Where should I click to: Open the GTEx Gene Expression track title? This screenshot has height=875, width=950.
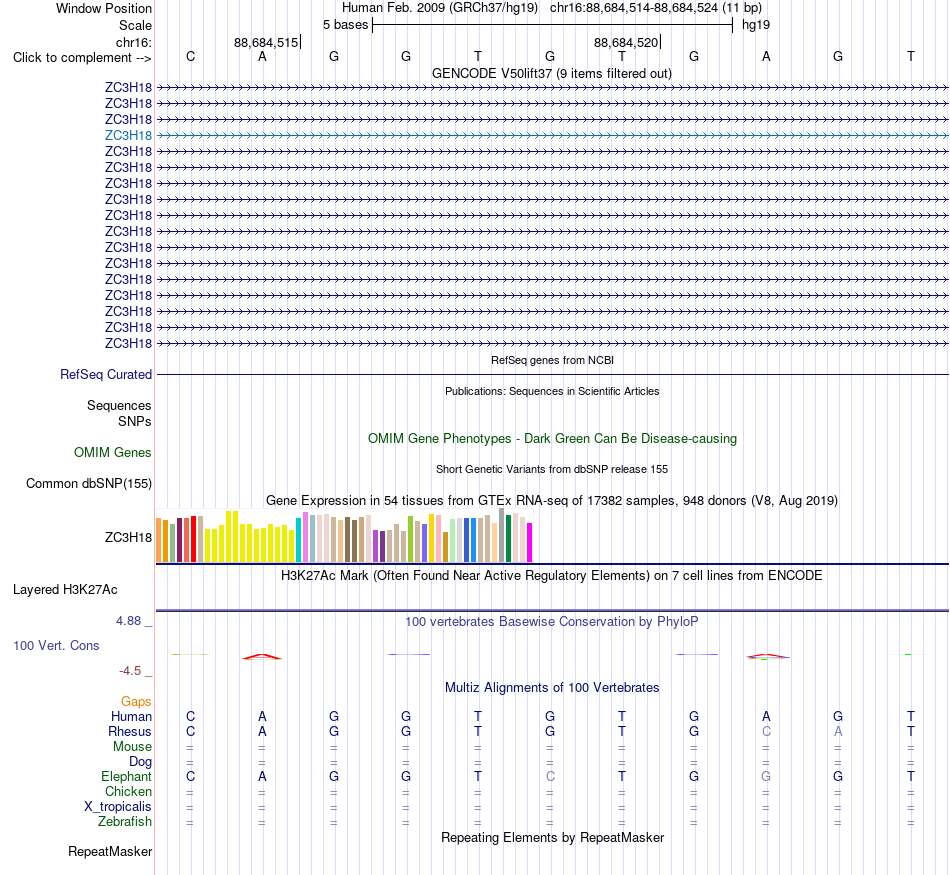pos(552,501)
